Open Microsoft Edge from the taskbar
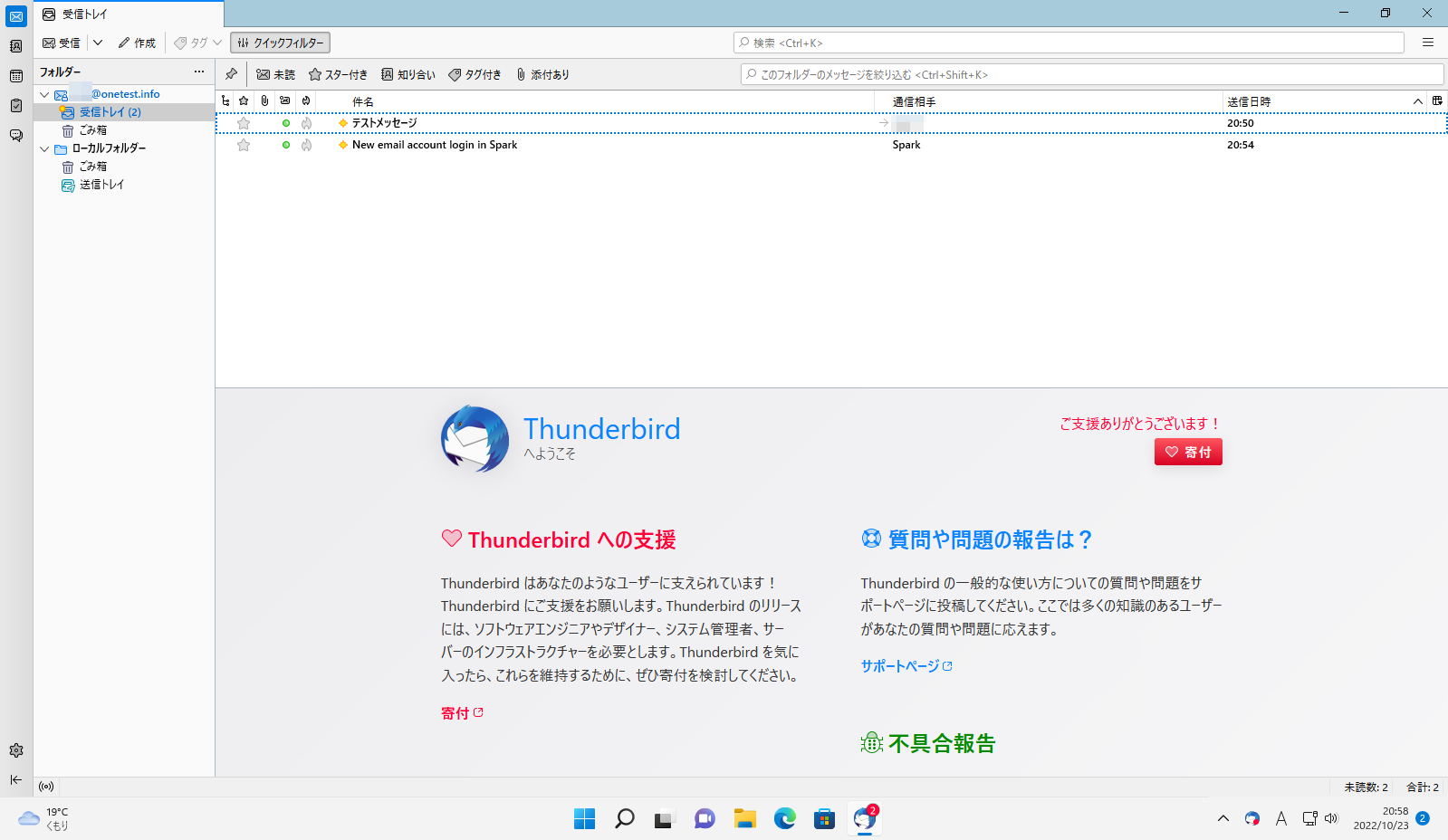 tap(784, 819)
